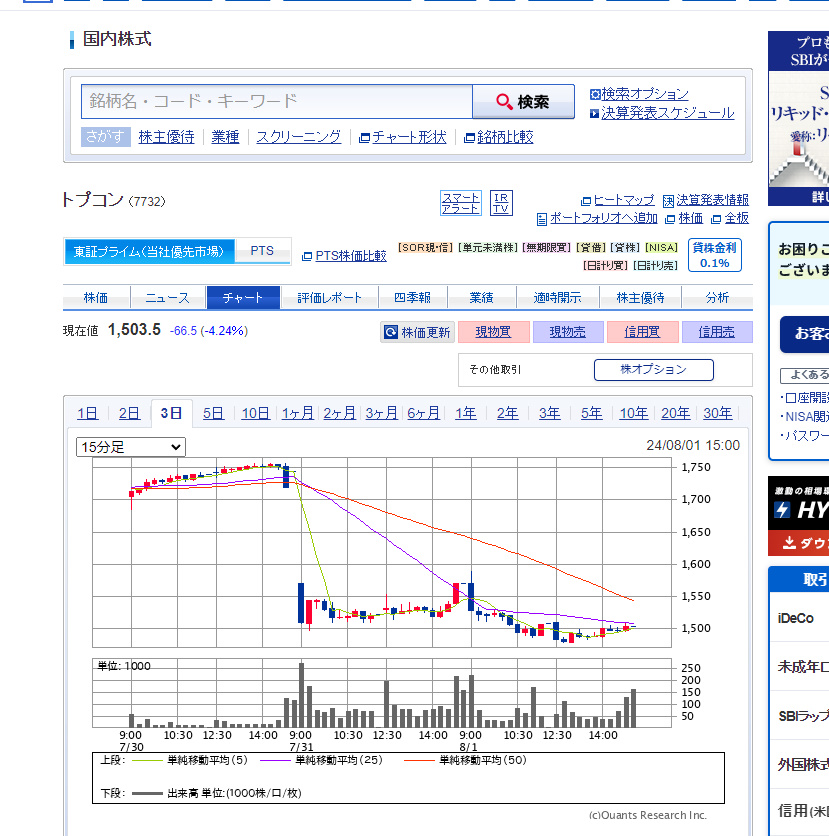
Task: Open the 株主優待 tab beside 適時開示
Action: [640, 298]
